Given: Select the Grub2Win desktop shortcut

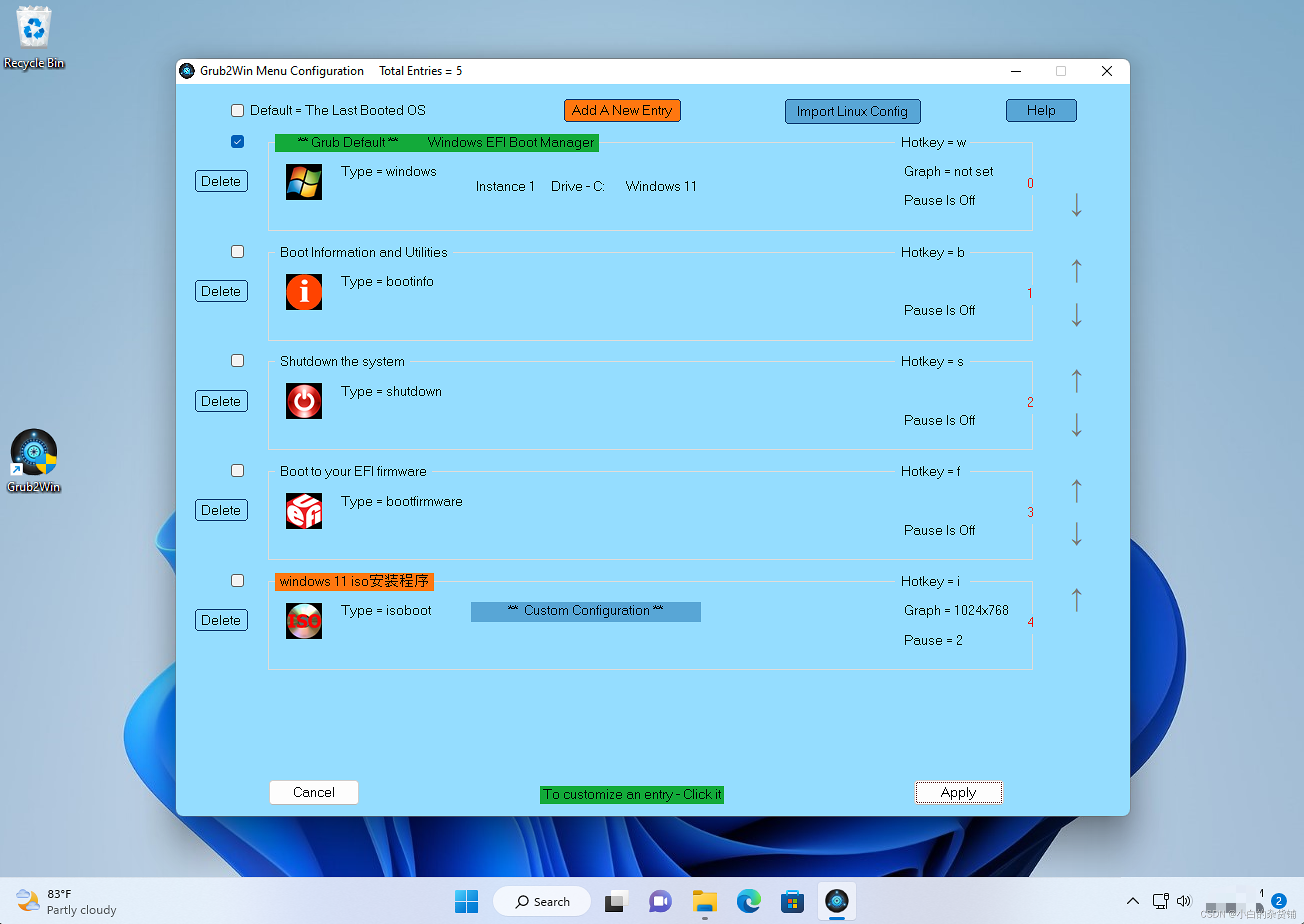Looking at the screenshot, I should (33, 460).
